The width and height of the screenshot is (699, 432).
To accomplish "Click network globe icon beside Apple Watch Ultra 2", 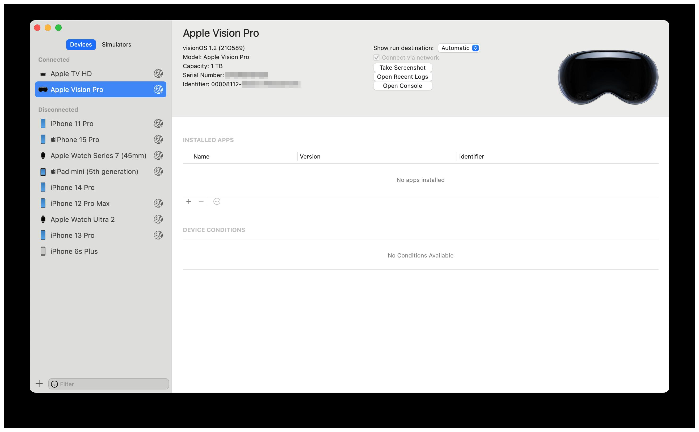I will click(x=158, y=219).
